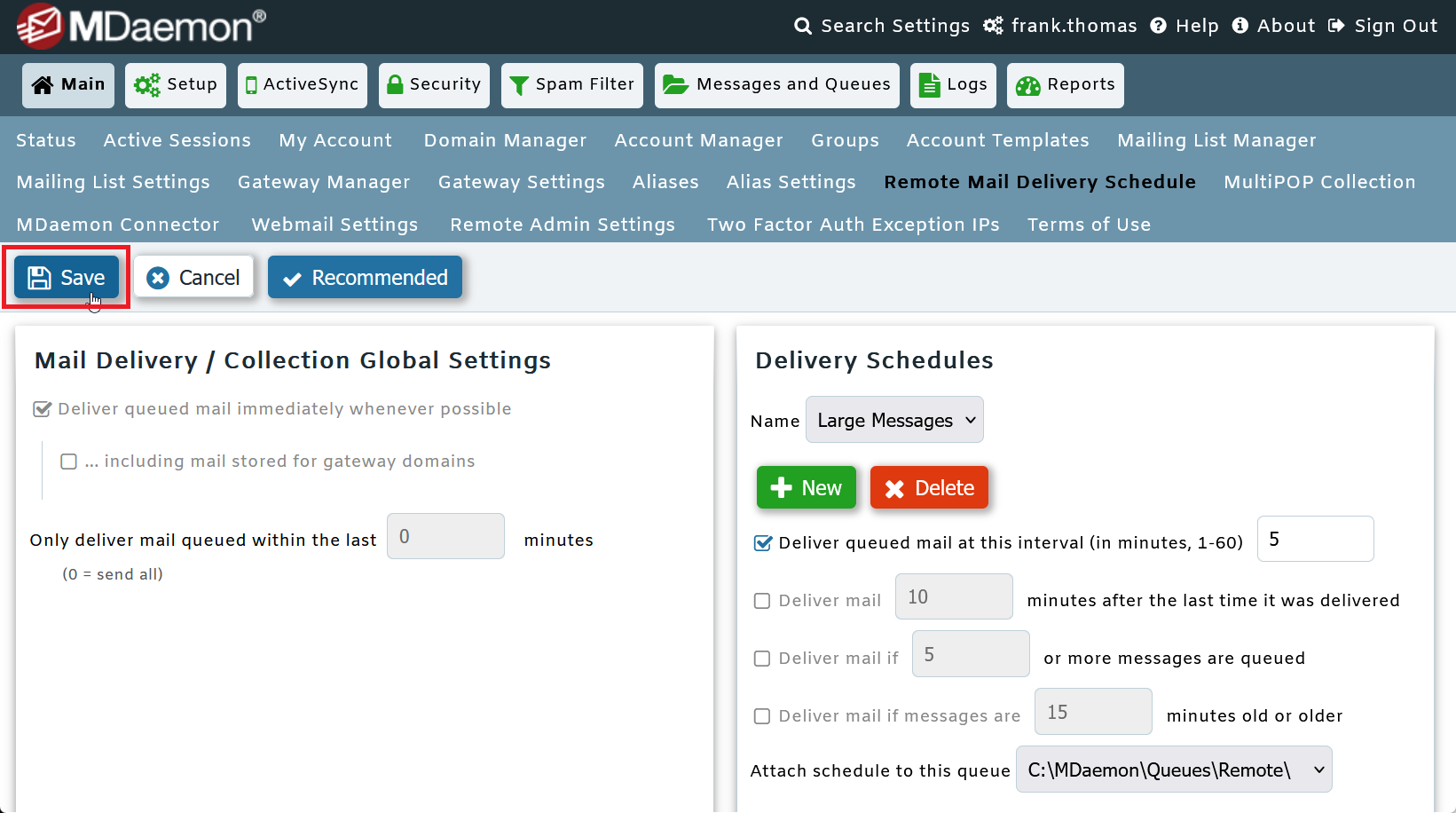This screenshot has height=813, width=1456.
Task: Click the minutes field showing 0
Action: pyautogui.click(x=445, y=536)
